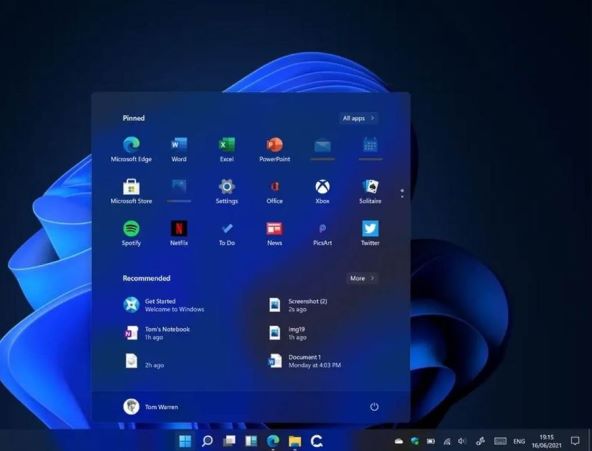The height and width of the screenshot is (451, 592).
Task: Click the Power button
Action: [x=374, y=407]
